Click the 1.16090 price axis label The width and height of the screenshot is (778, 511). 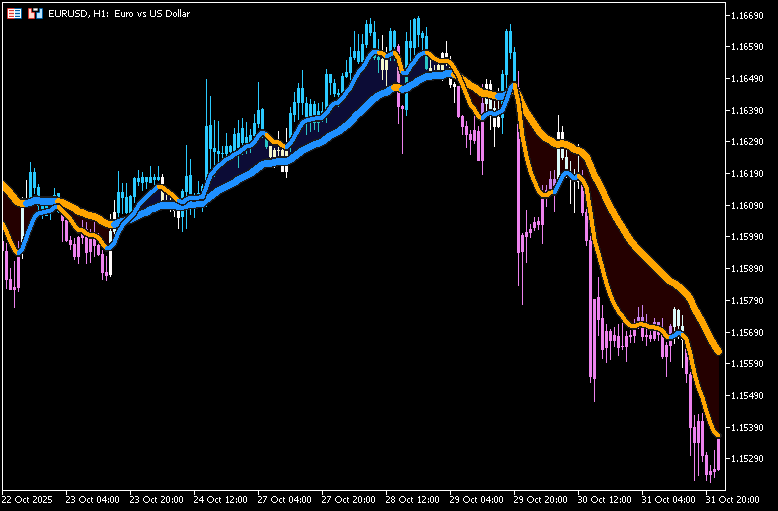[749, 205]
